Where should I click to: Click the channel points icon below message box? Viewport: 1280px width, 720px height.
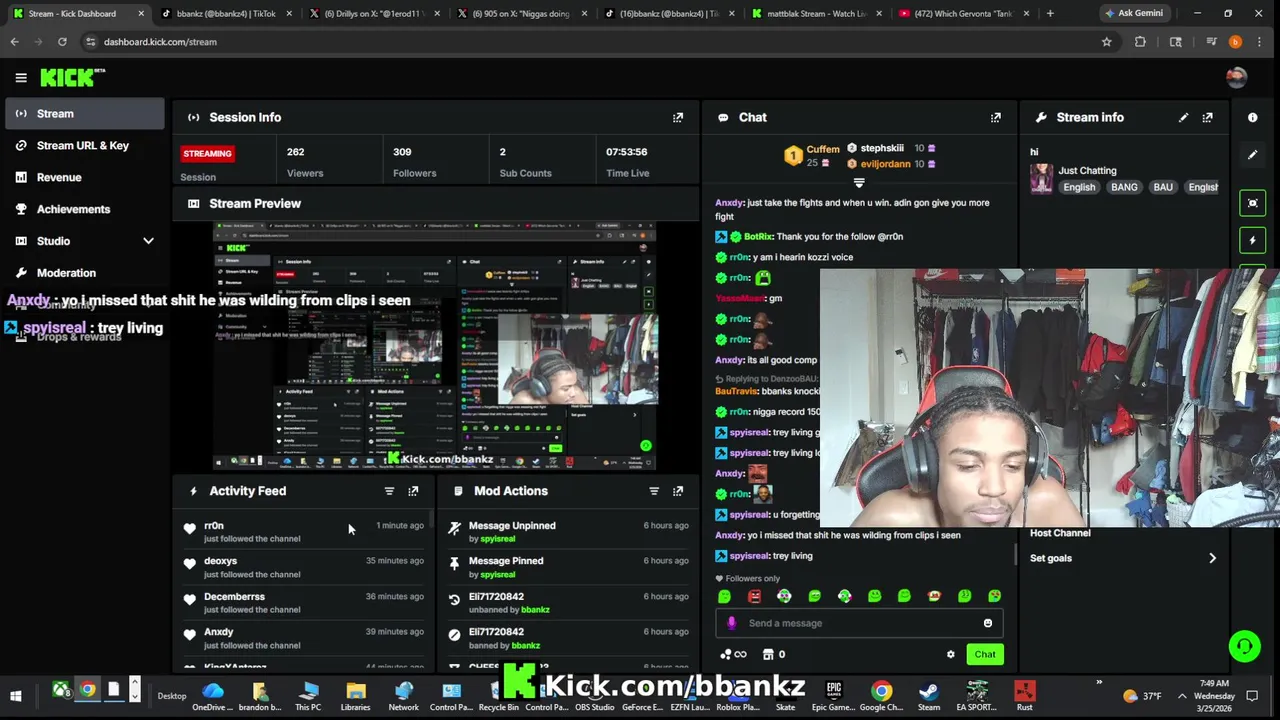[x=733, y=654]
